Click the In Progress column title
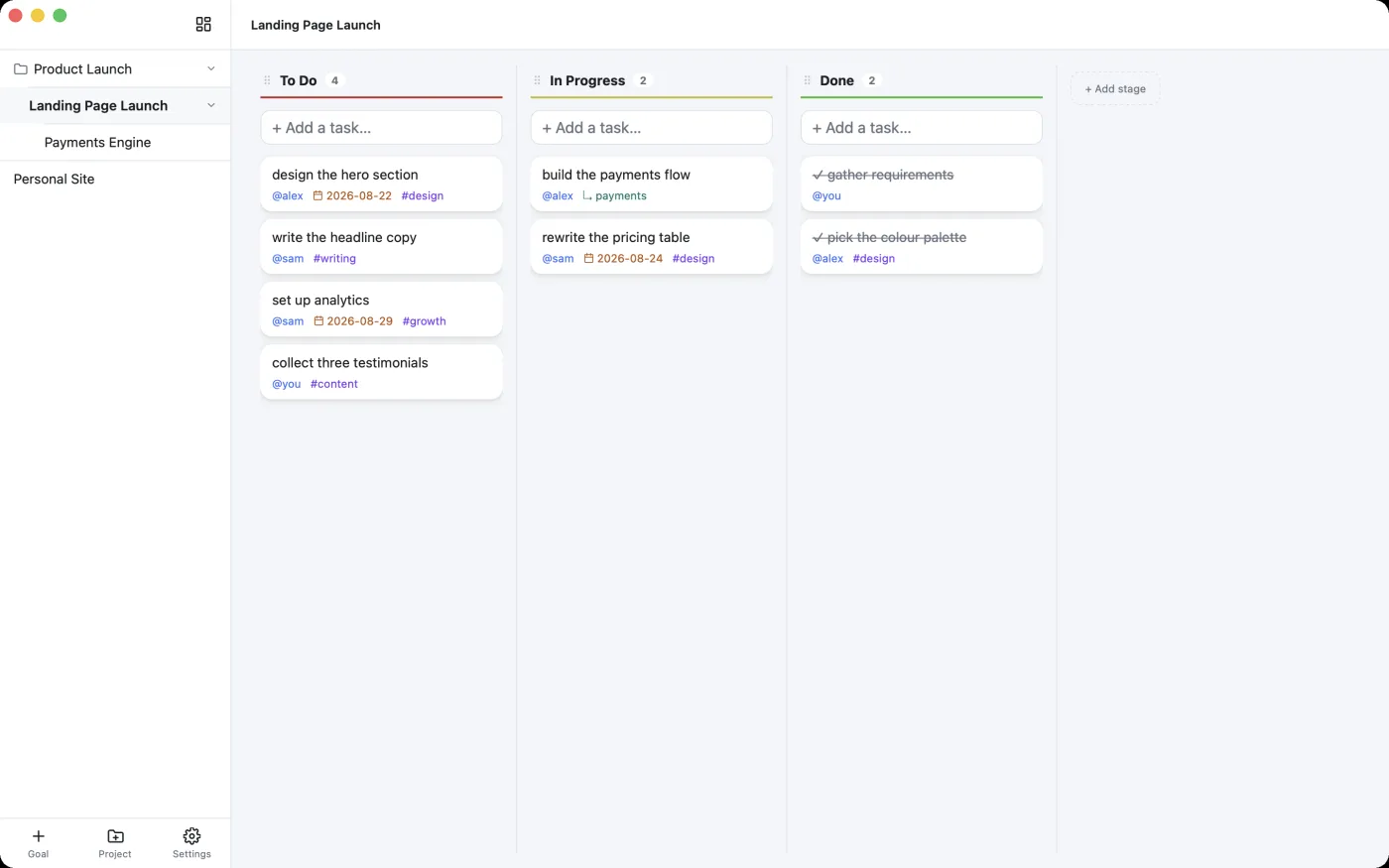1389x868 pixels. pyautogui.click(x=587, y=80)
